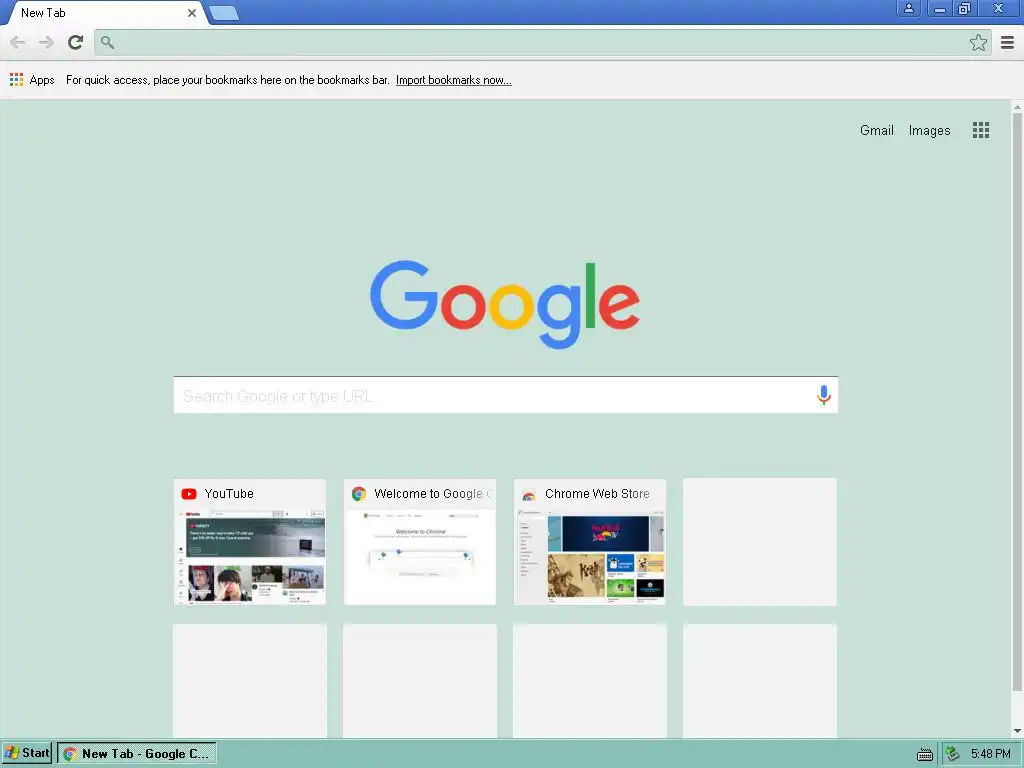Open the on-screen keyboard tray icon
The width and height of the screenshot is (1024, 768).
tap(924, 755)
